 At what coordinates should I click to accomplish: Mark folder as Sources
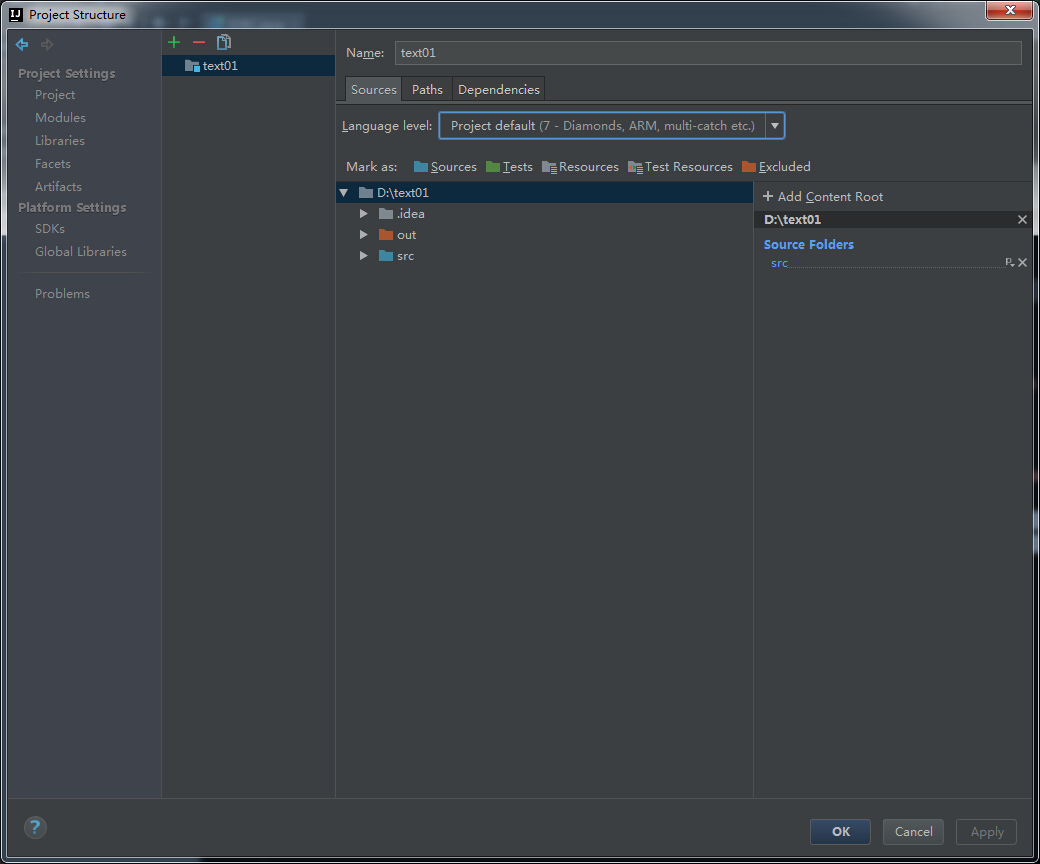[x=445, y=166]
